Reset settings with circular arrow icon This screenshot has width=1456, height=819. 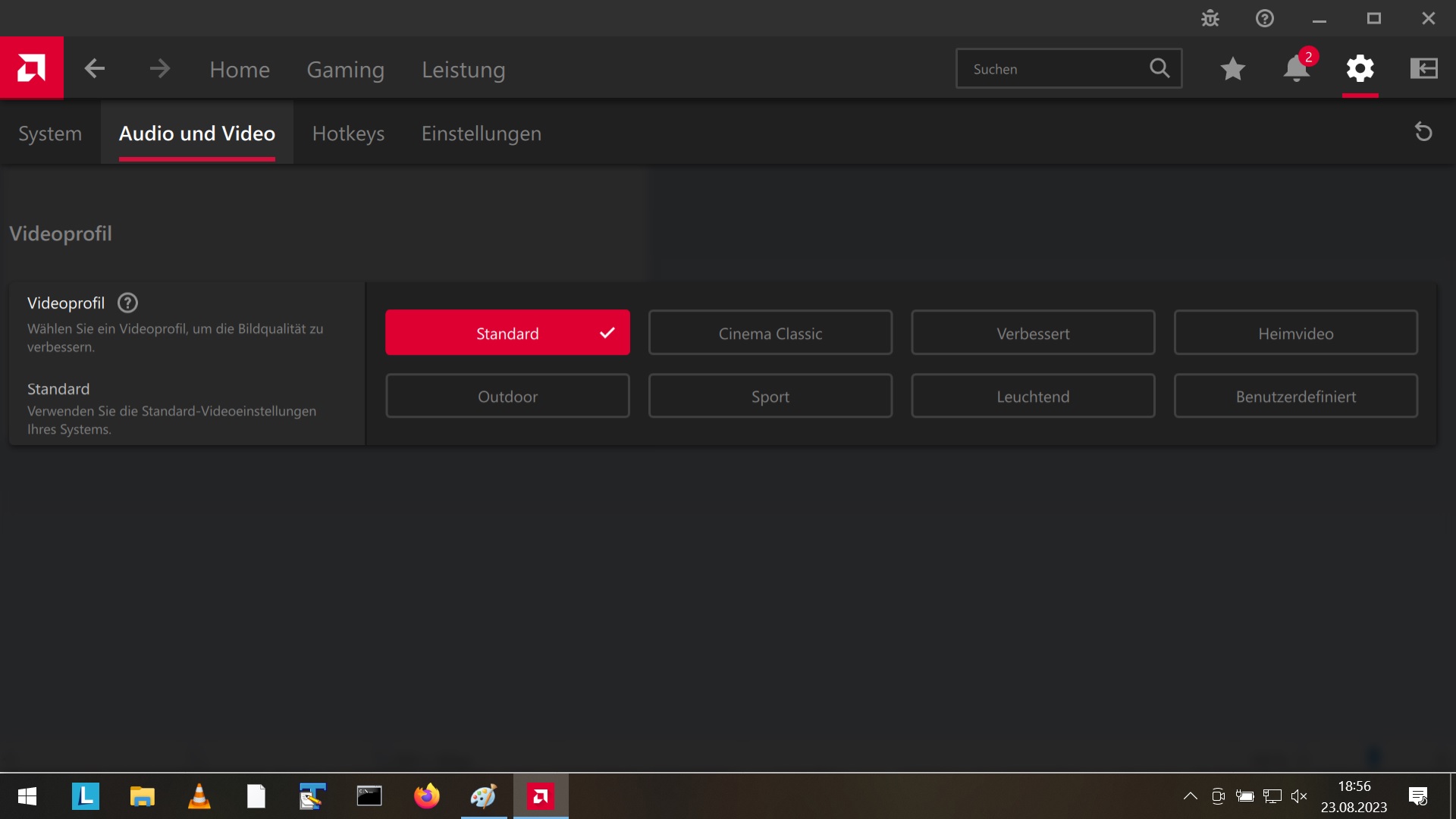(x=1423, y=132)
